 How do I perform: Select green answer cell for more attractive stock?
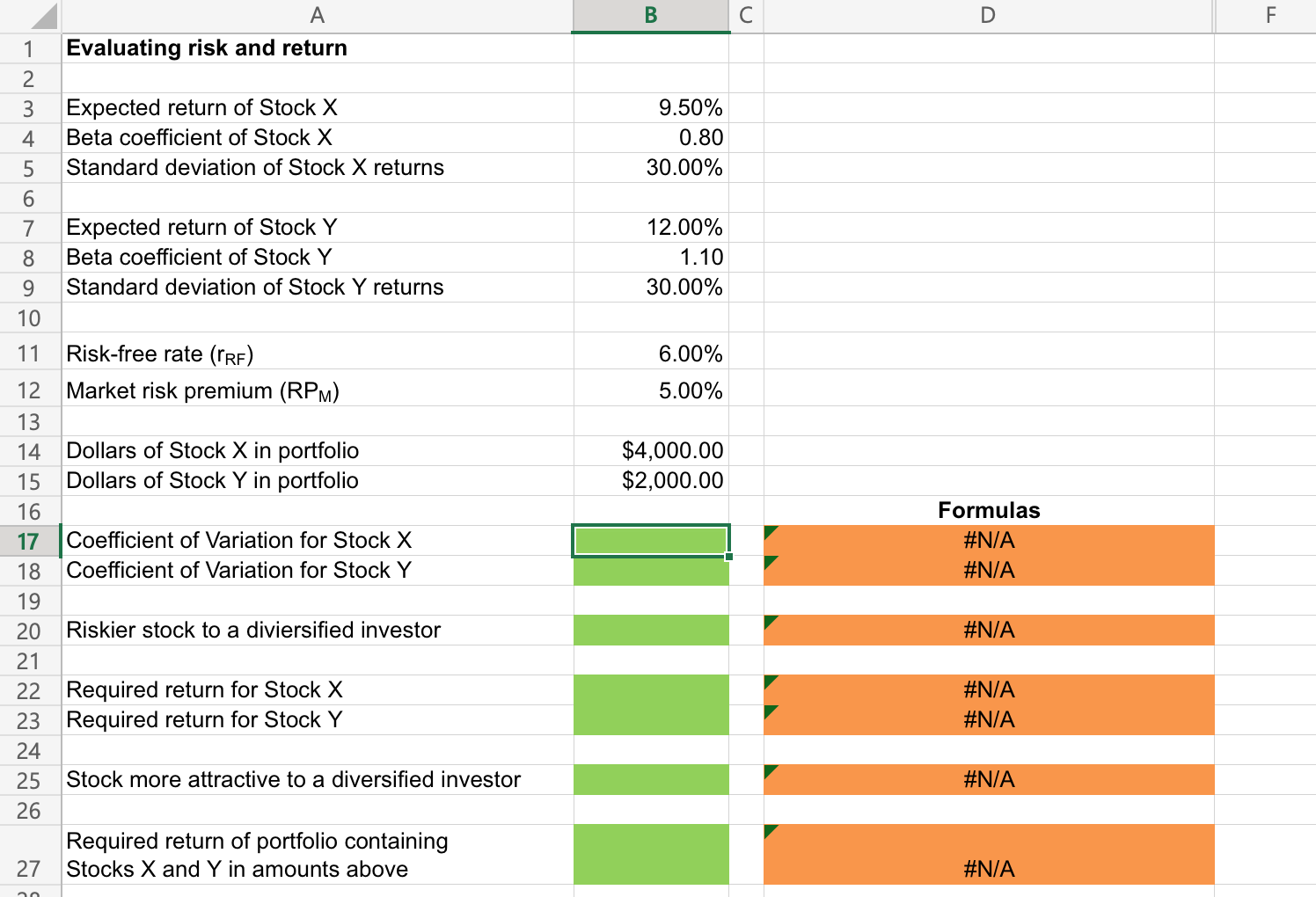tap(651, 780)
